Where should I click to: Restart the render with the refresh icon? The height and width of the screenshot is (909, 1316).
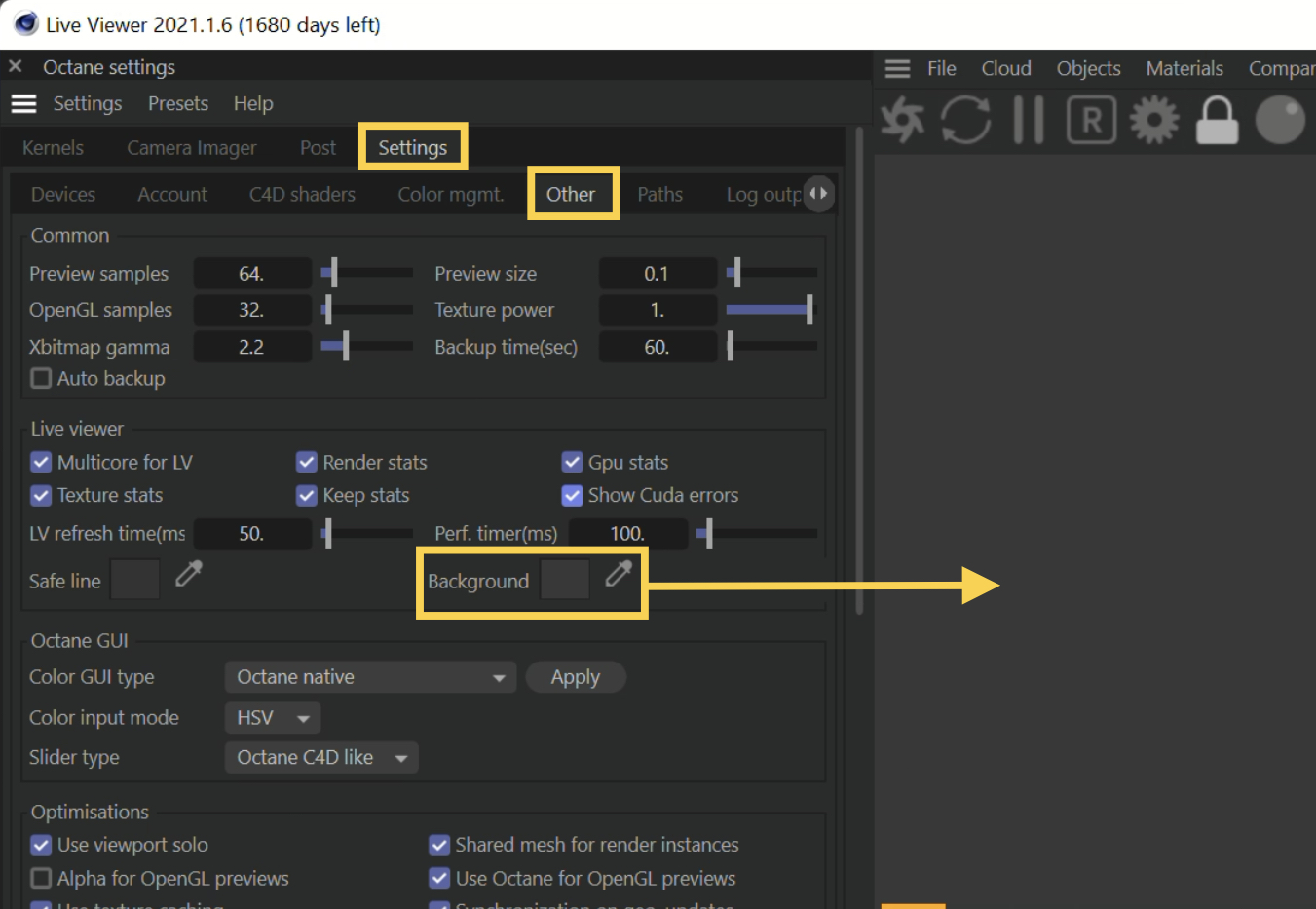click(x=965, y=120)
